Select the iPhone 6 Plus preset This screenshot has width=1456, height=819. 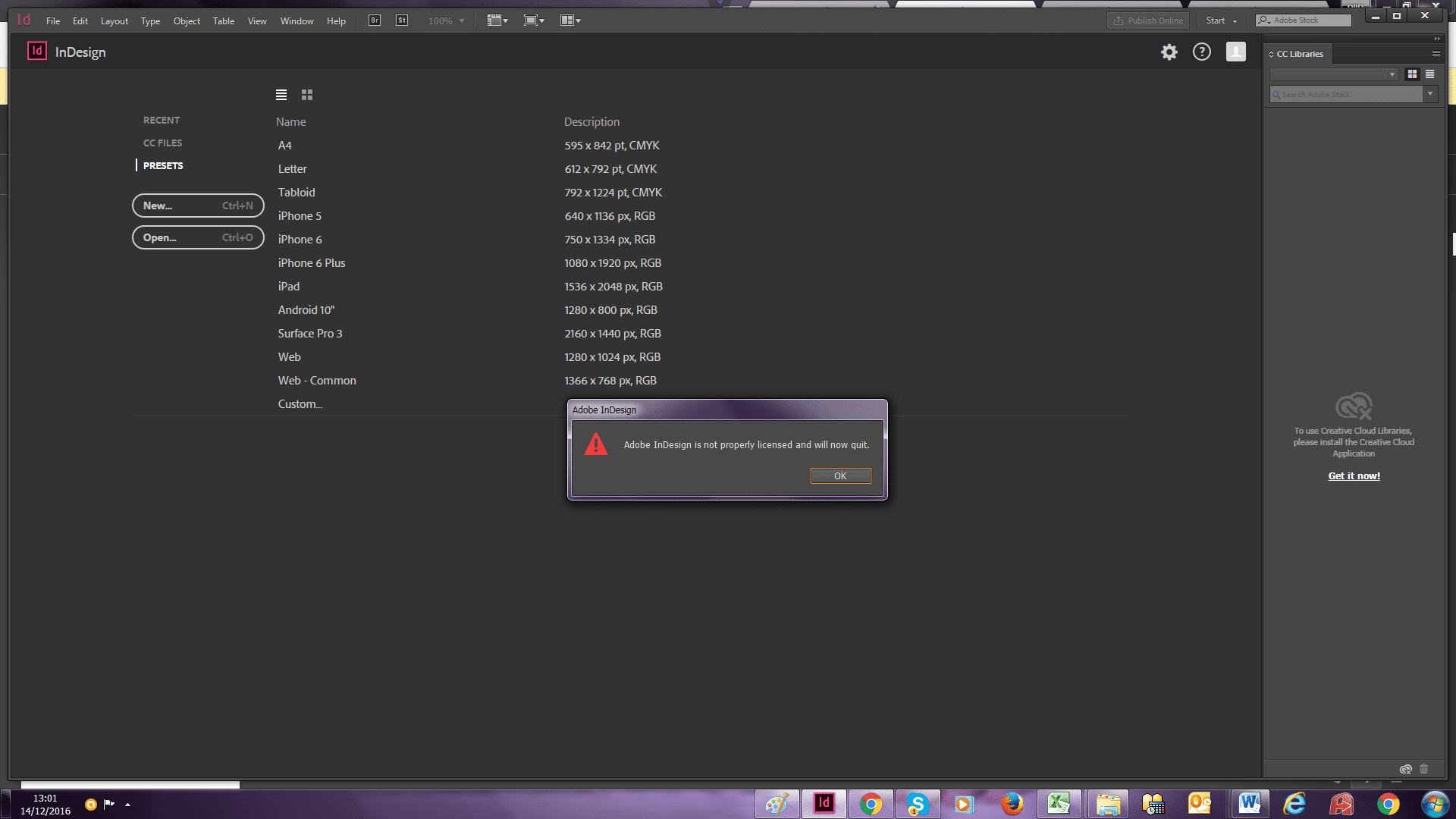pos(312,263)
